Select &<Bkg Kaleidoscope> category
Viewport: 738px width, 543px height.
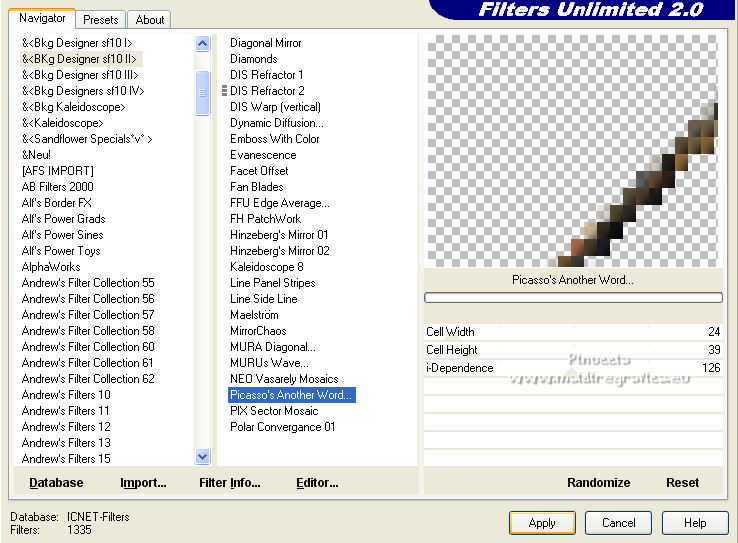pyautogui.click(x=73, y=107)
